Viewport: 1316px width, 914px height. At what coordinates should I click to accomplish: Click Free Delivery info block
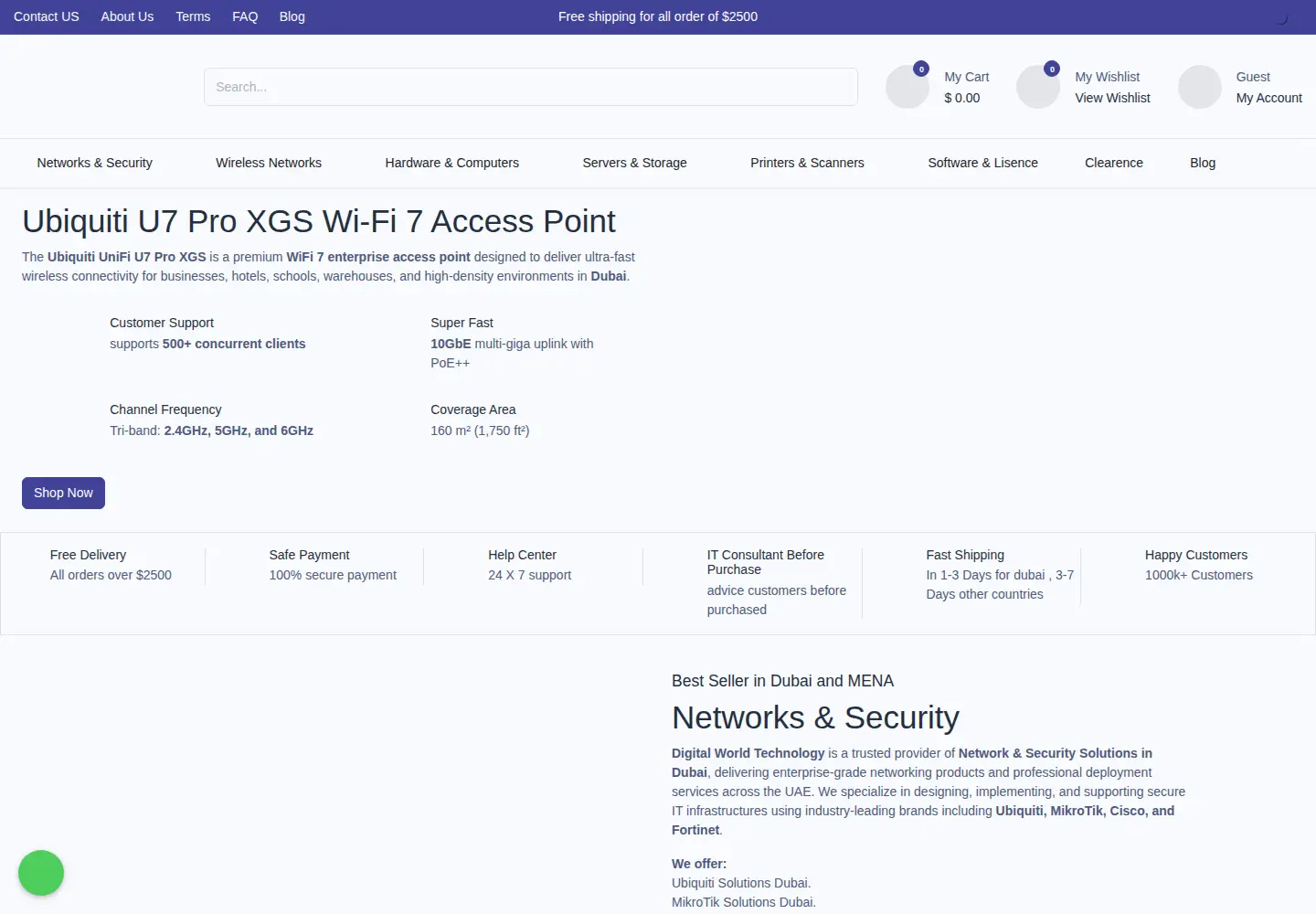click(111, 565)
